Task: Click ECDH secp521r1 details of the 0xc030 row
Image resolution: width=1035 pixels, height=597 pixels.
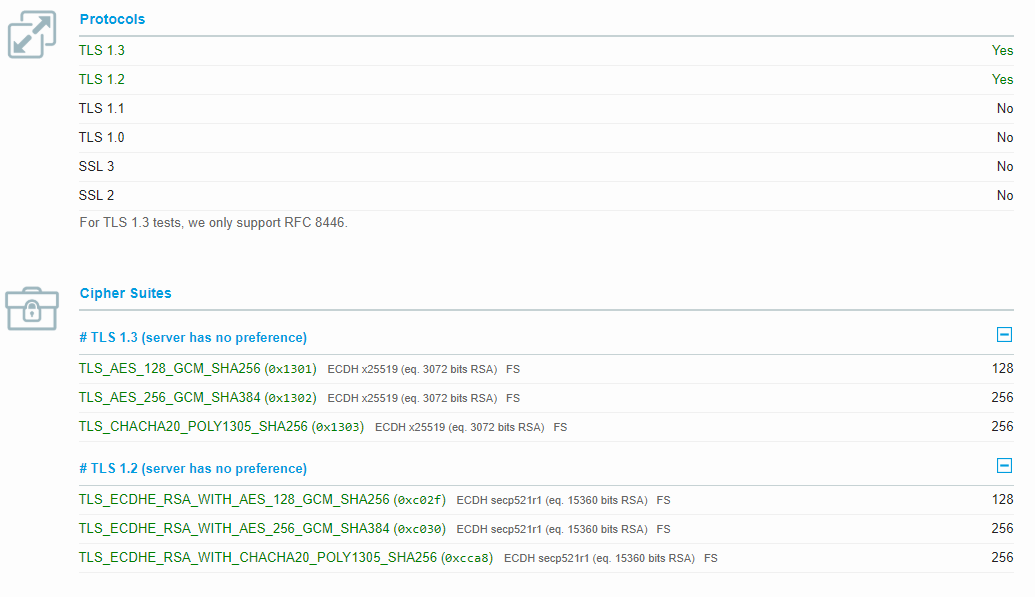Action: [552, 529]
